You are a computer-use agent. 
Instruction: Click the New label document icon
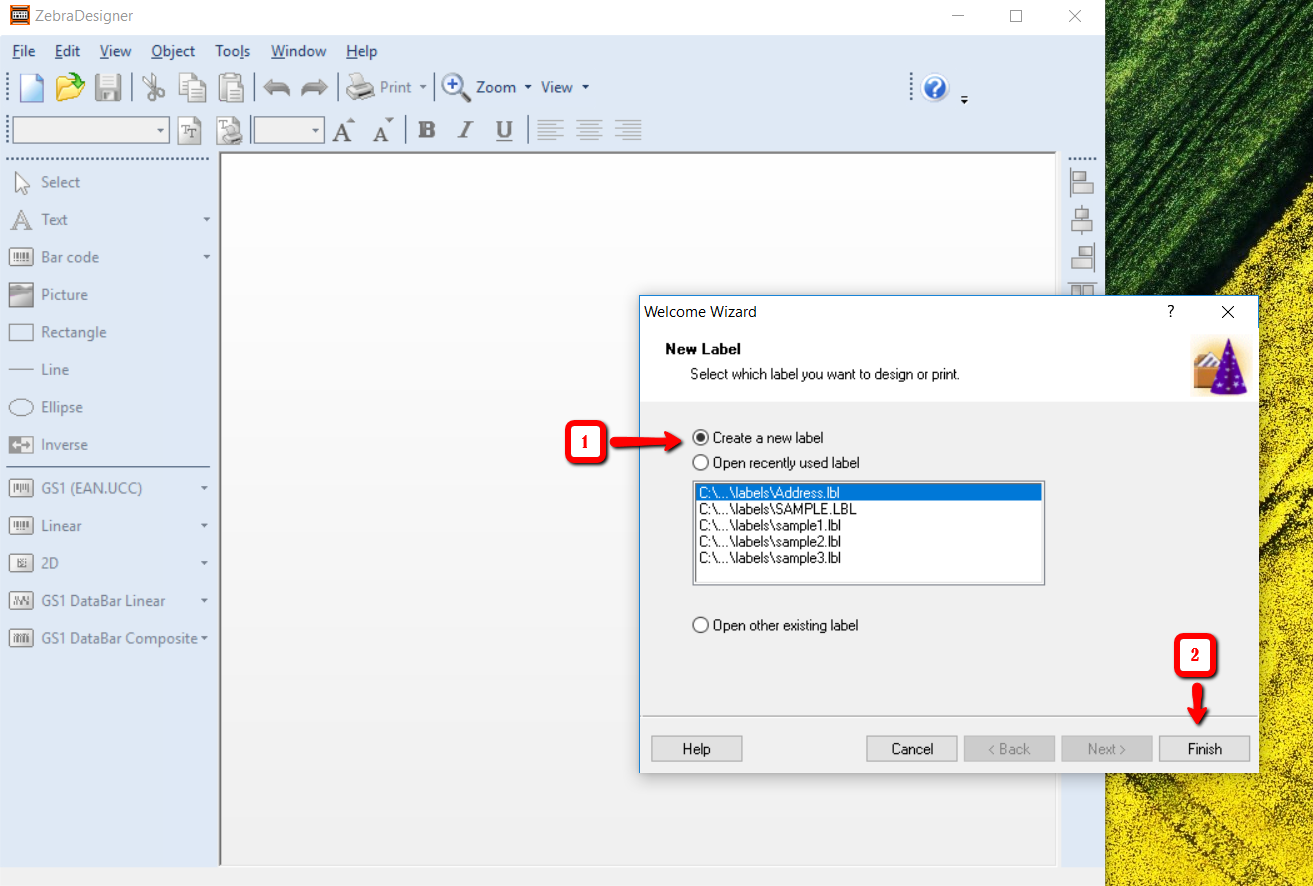tap(32, 88)
